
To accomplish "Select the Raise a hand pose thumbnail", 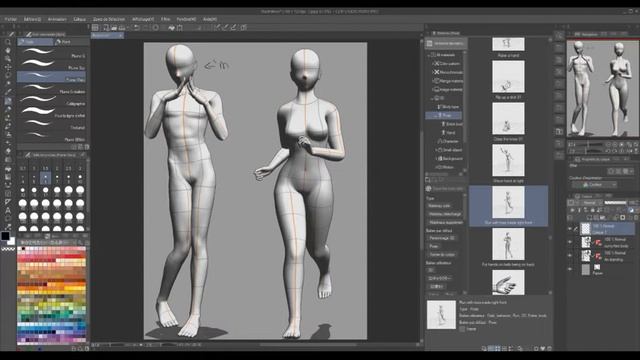I will tap(508, 44).
